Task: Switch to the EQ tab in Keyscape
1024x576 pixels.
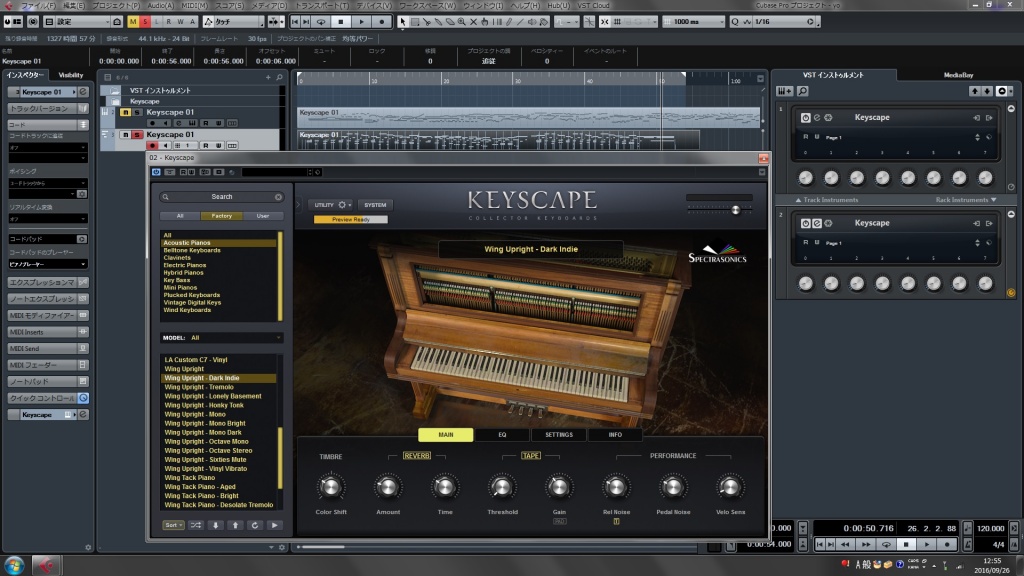Action: click(503, 434)
